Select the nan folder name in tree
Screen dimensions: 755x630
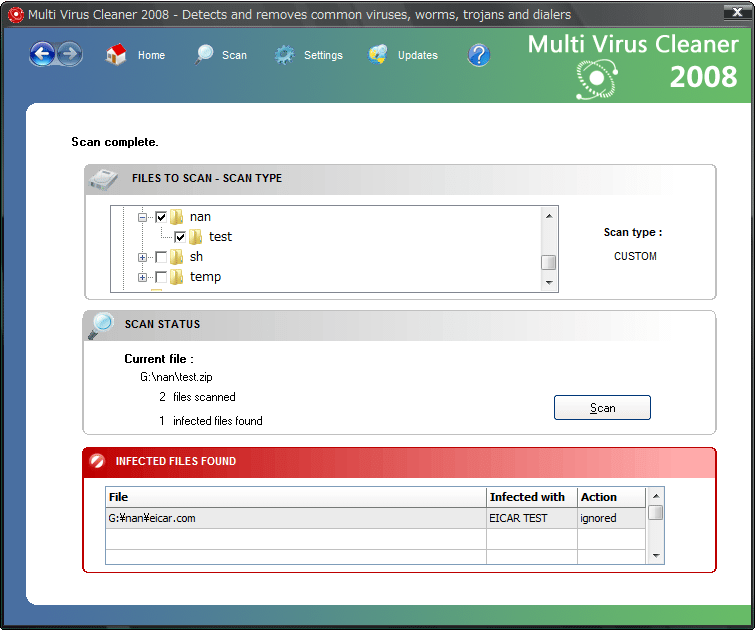coord(200,217)
